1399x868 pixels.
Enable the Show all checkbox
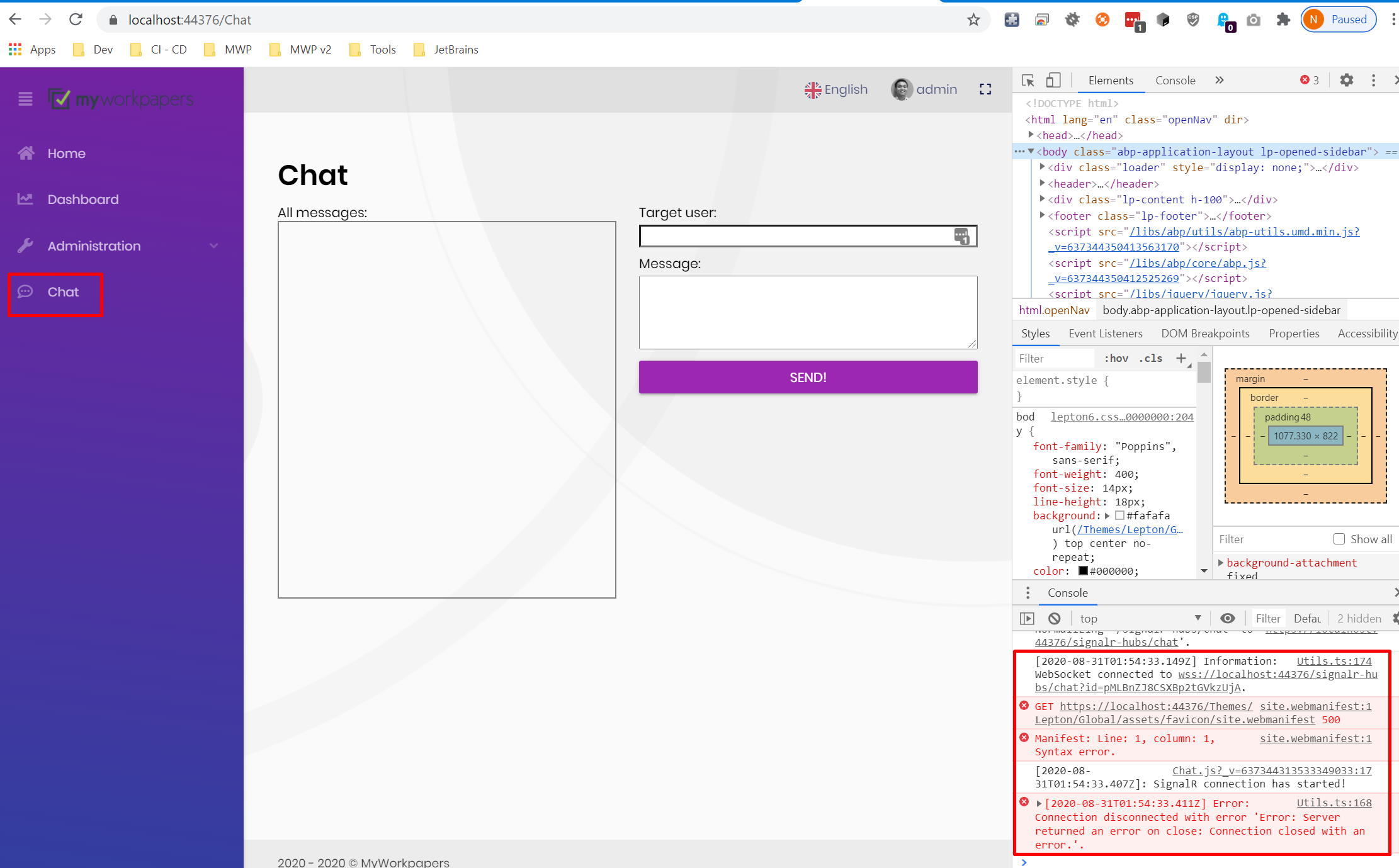1339,539
